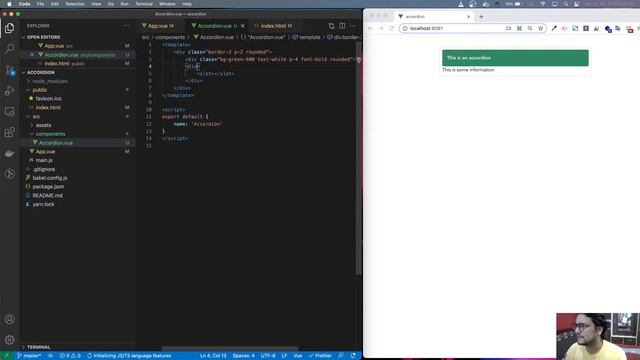Close the Accordion.vue editor tab

pos(242,26)
